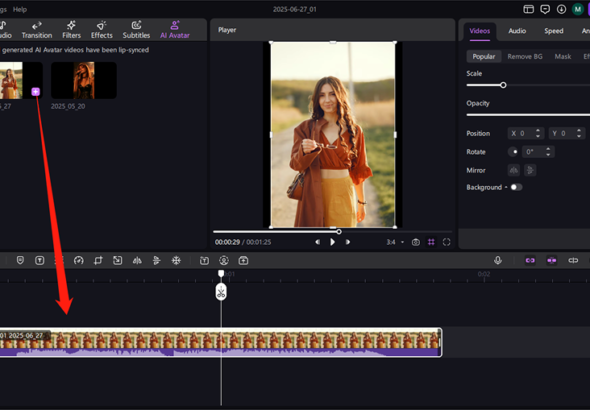Click the marker shield icon in timeline toolbar
The image size is (590, 410).
20,260
